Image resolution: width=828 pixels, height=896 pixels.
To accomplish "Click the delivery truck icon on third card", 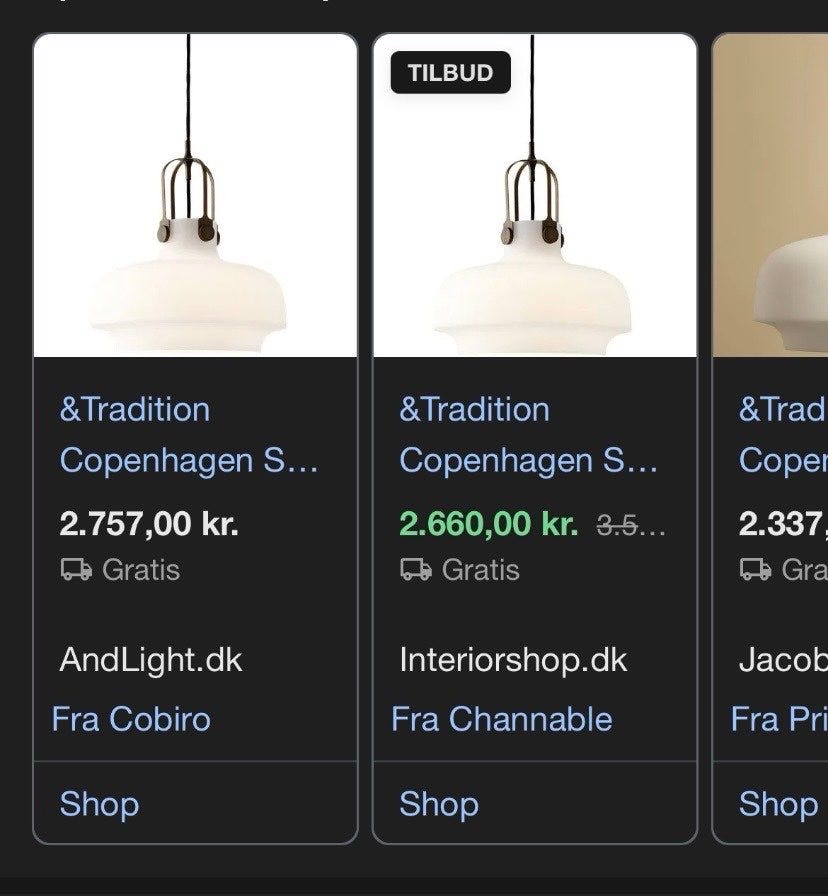I will point(755,570).
